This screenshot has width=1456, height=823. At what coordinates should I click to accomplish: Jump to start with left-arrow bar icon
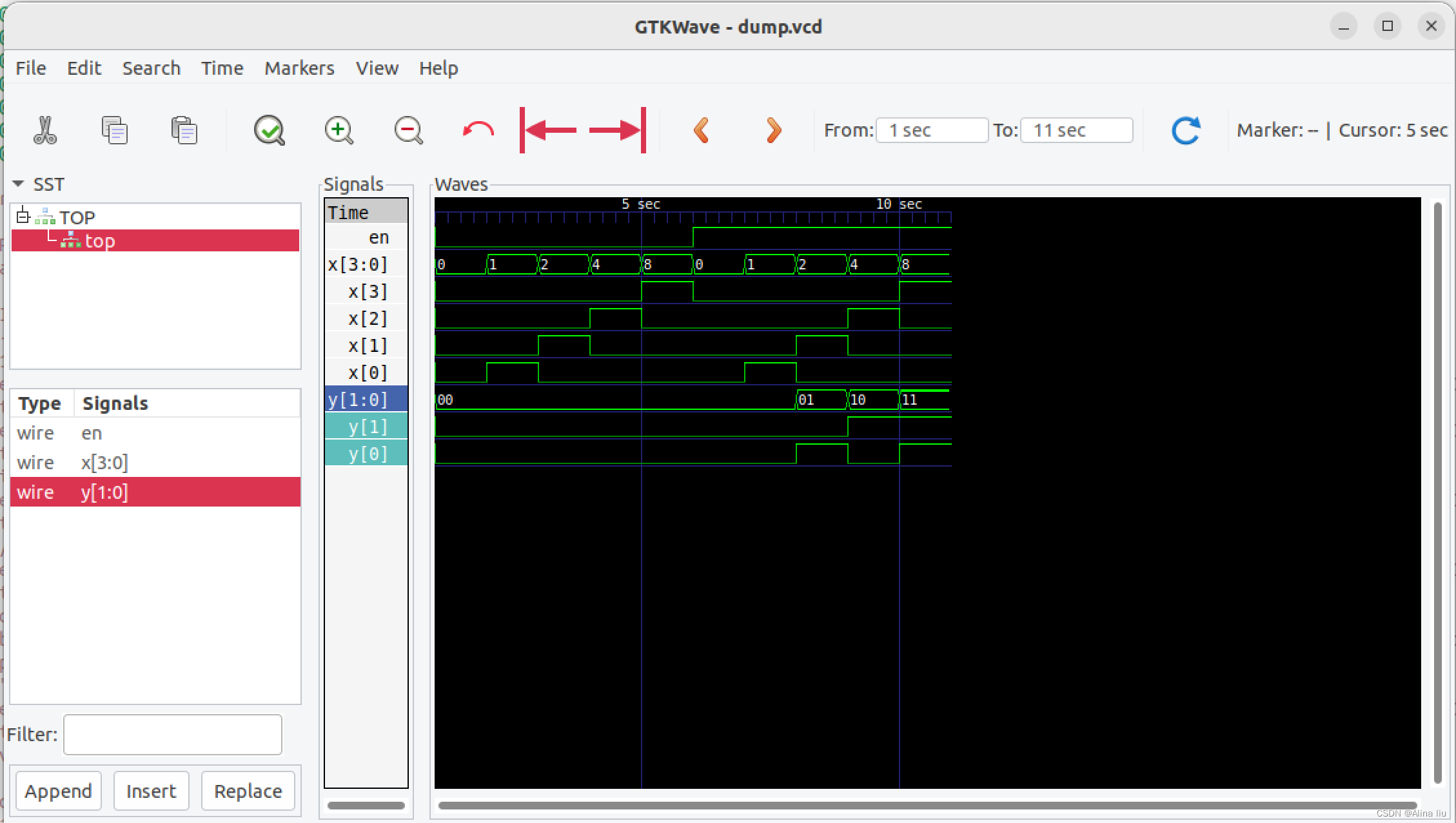tap(548, 130)
